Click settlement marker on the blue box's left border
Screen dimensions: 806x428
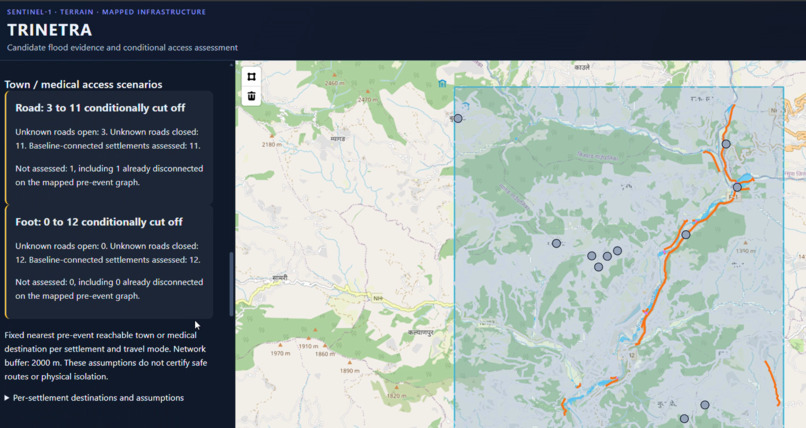coord(458,118)
